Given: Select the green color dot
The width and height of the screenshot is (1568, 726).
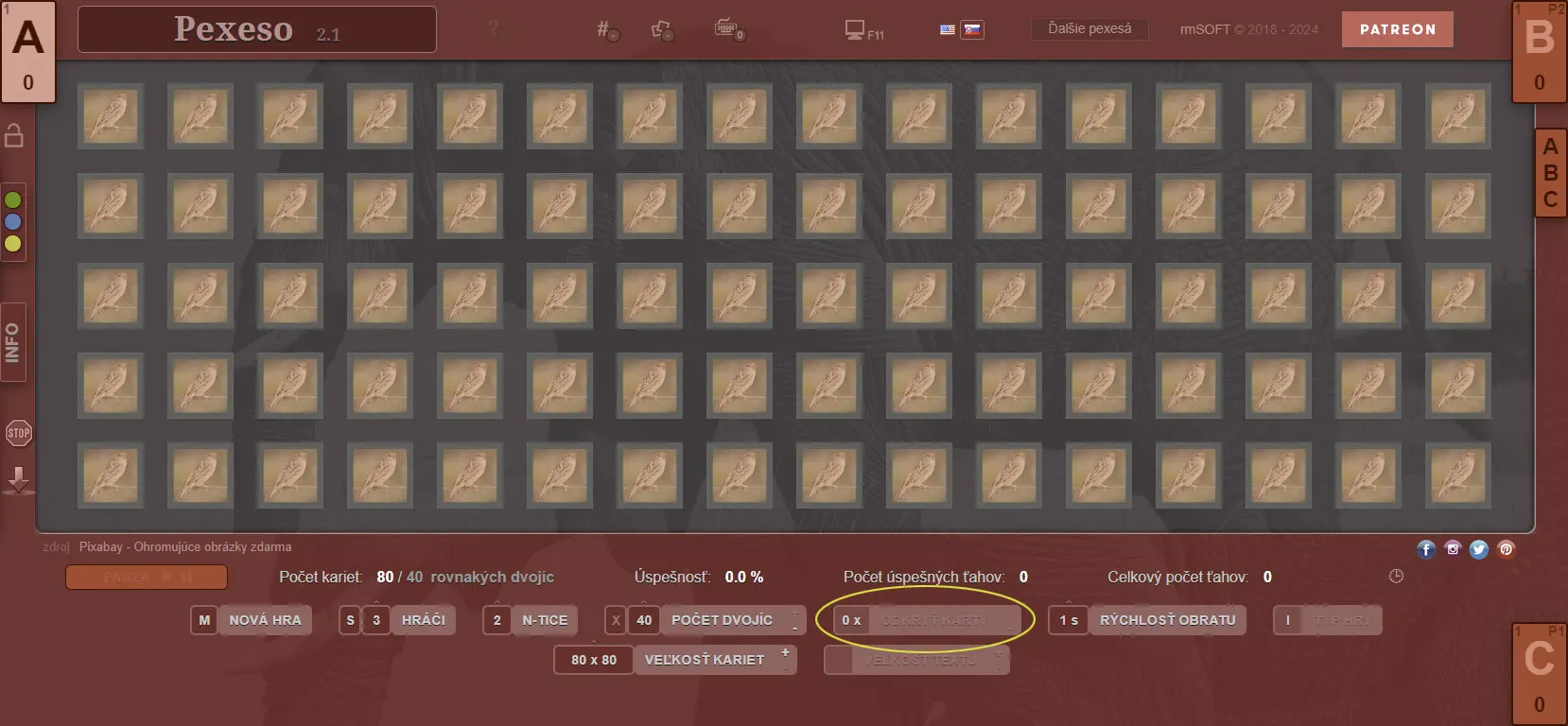Looking at the screenshot, I should point(13,200).
